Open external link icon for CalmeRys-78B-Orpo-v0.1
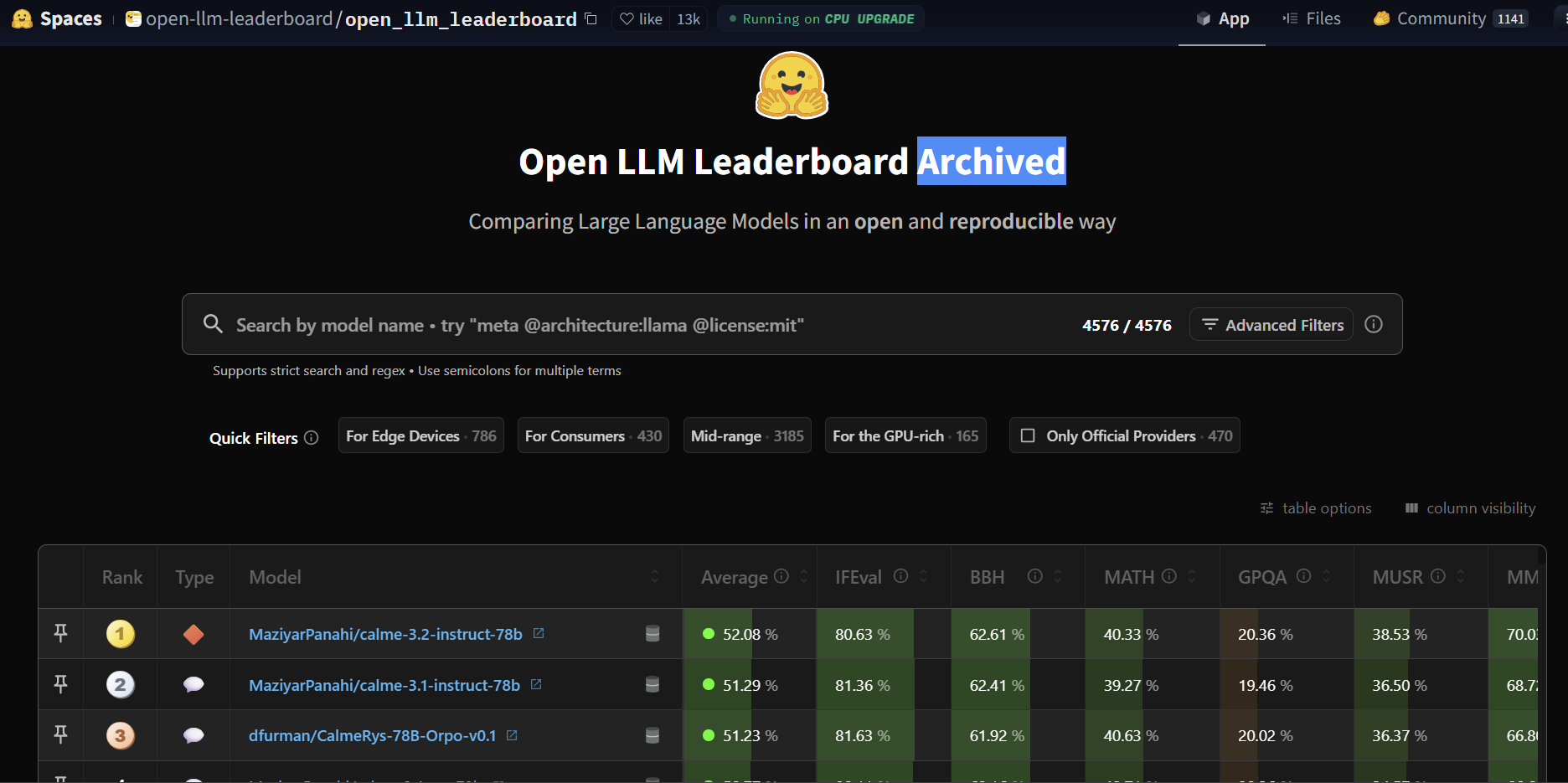 pos(512,734)
